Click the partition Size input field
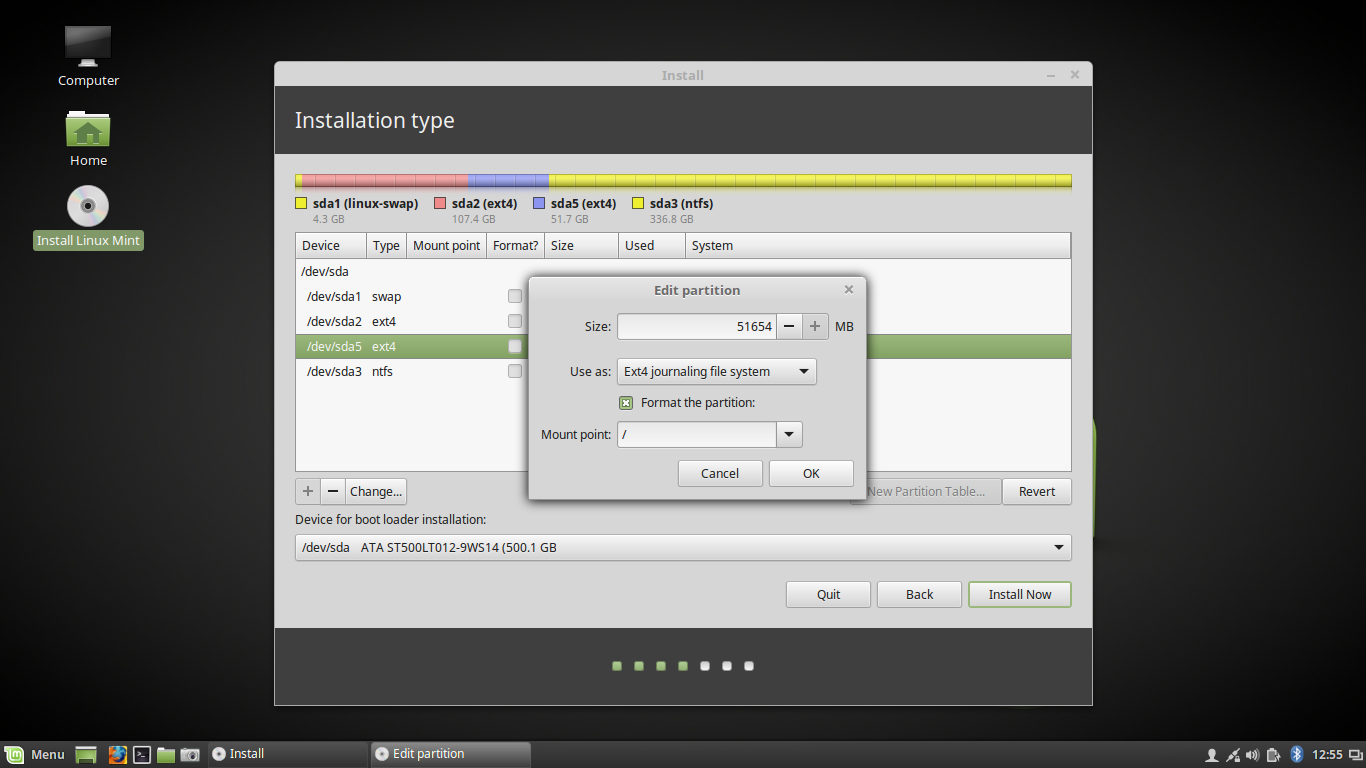Screen dimensions: 1366x768 click(697, 326)
